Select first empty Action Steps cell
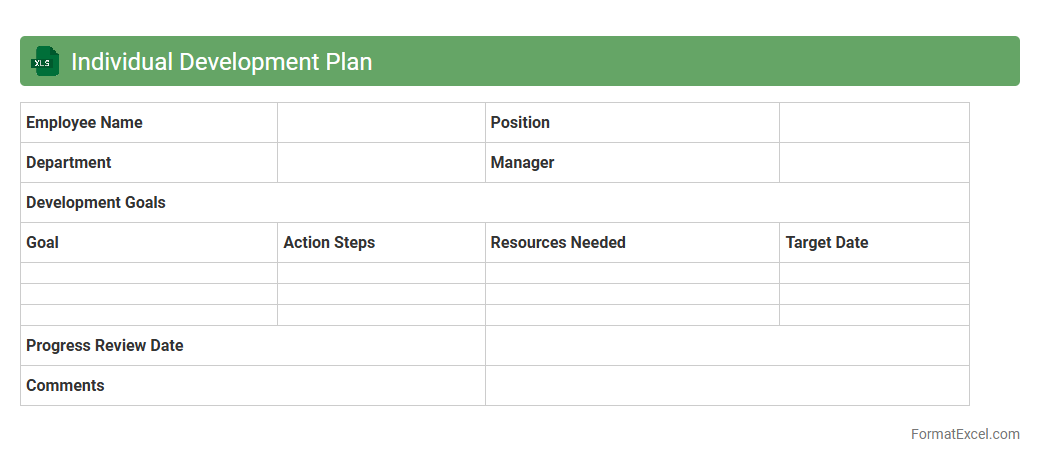 click(x=381, y=273)
